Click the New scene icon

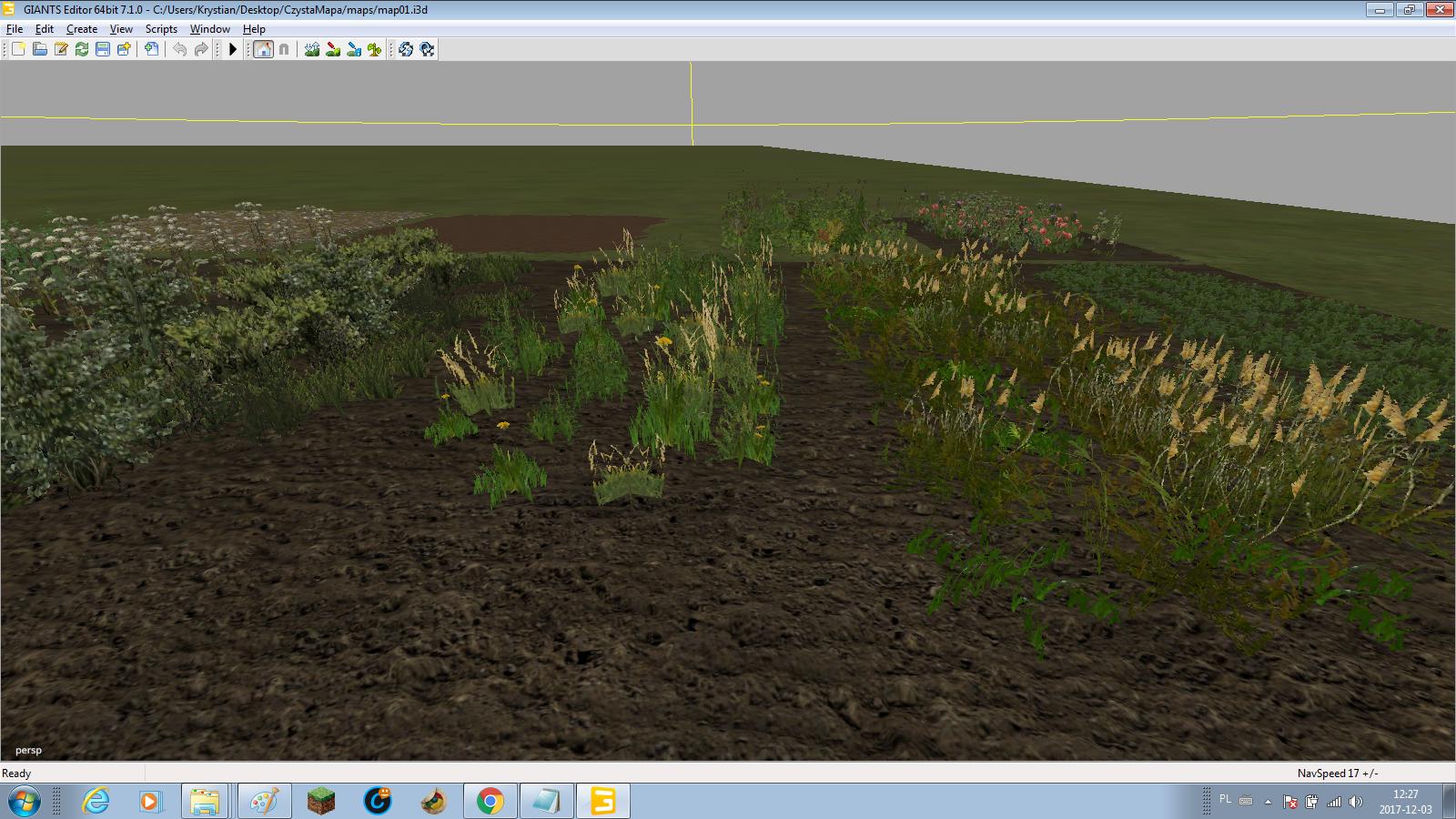click(18, 49)
